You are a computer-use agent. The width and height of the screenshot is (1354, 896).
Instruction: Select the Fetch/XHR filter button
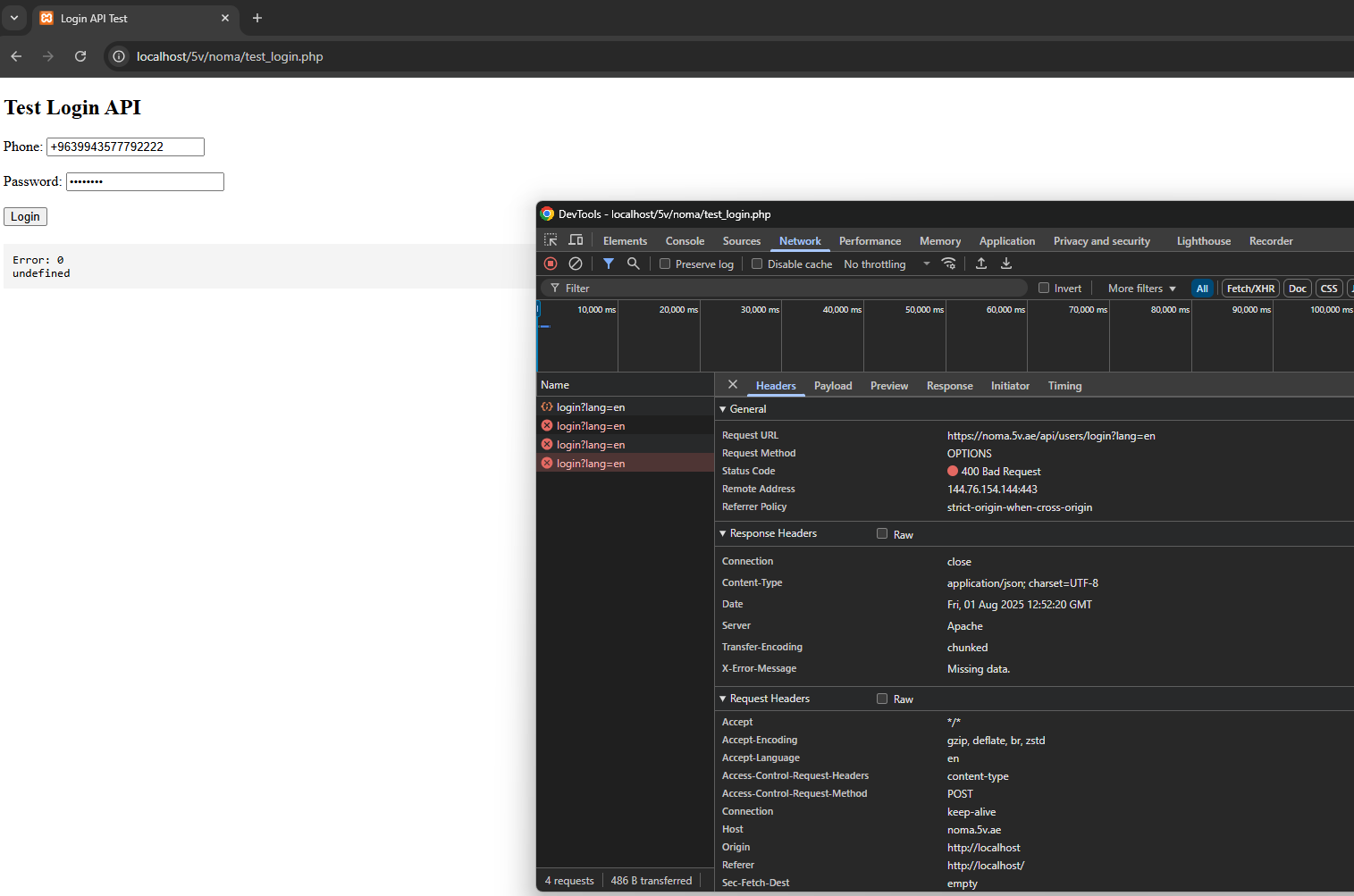[1250, 289]
